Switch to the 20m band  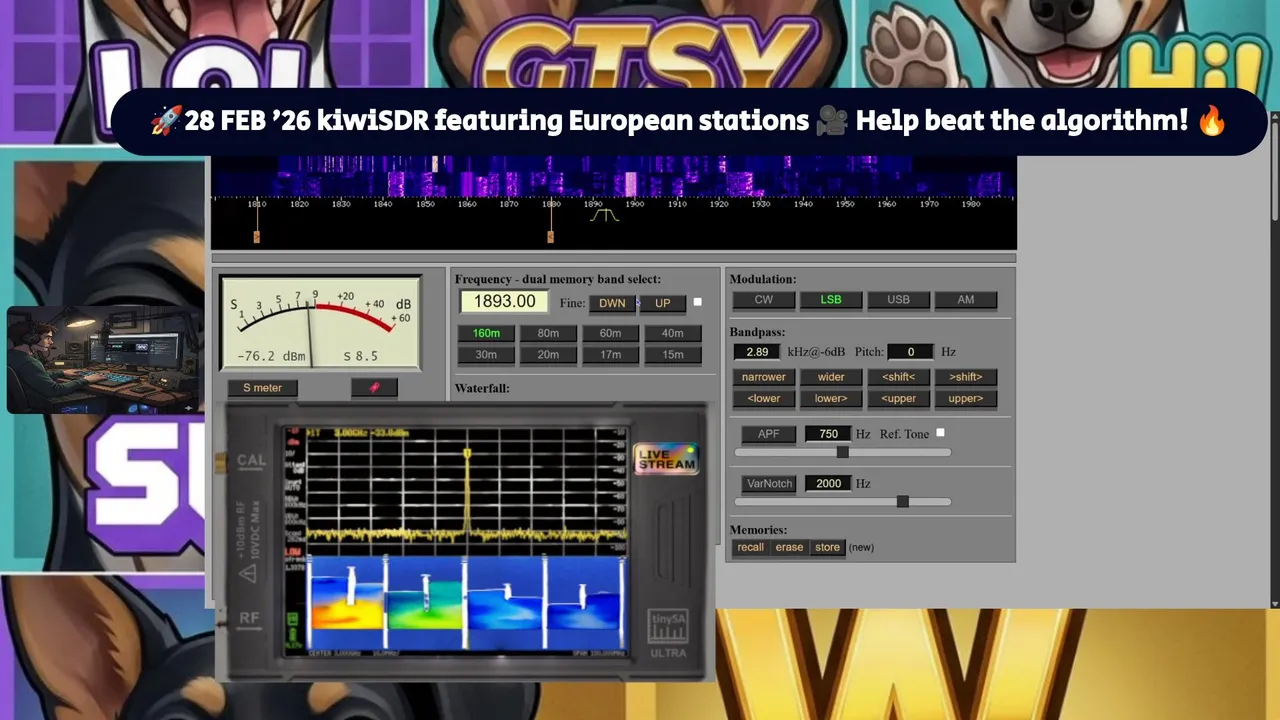[x=548, y=355]
